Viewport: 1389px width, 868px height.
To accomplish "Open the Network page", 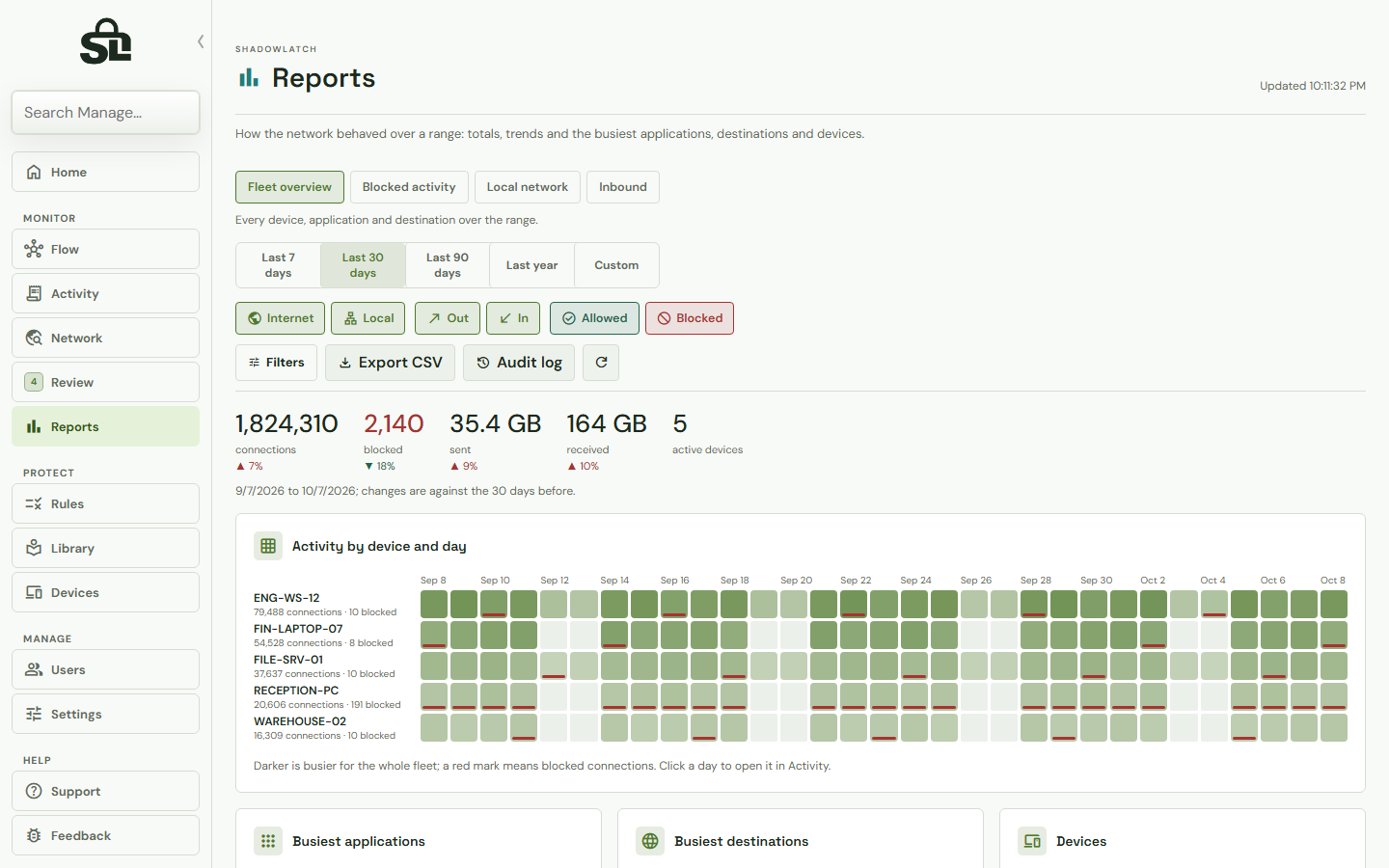I will pos(105,338).
